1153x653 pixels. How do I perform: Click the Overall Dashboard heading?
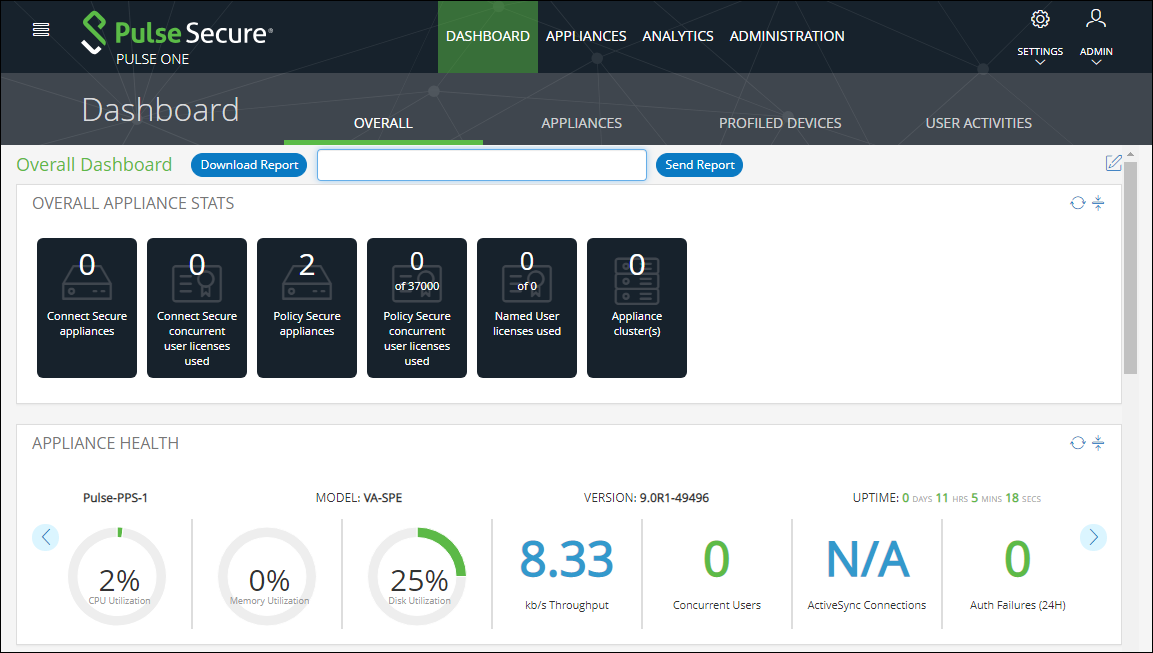94,165
